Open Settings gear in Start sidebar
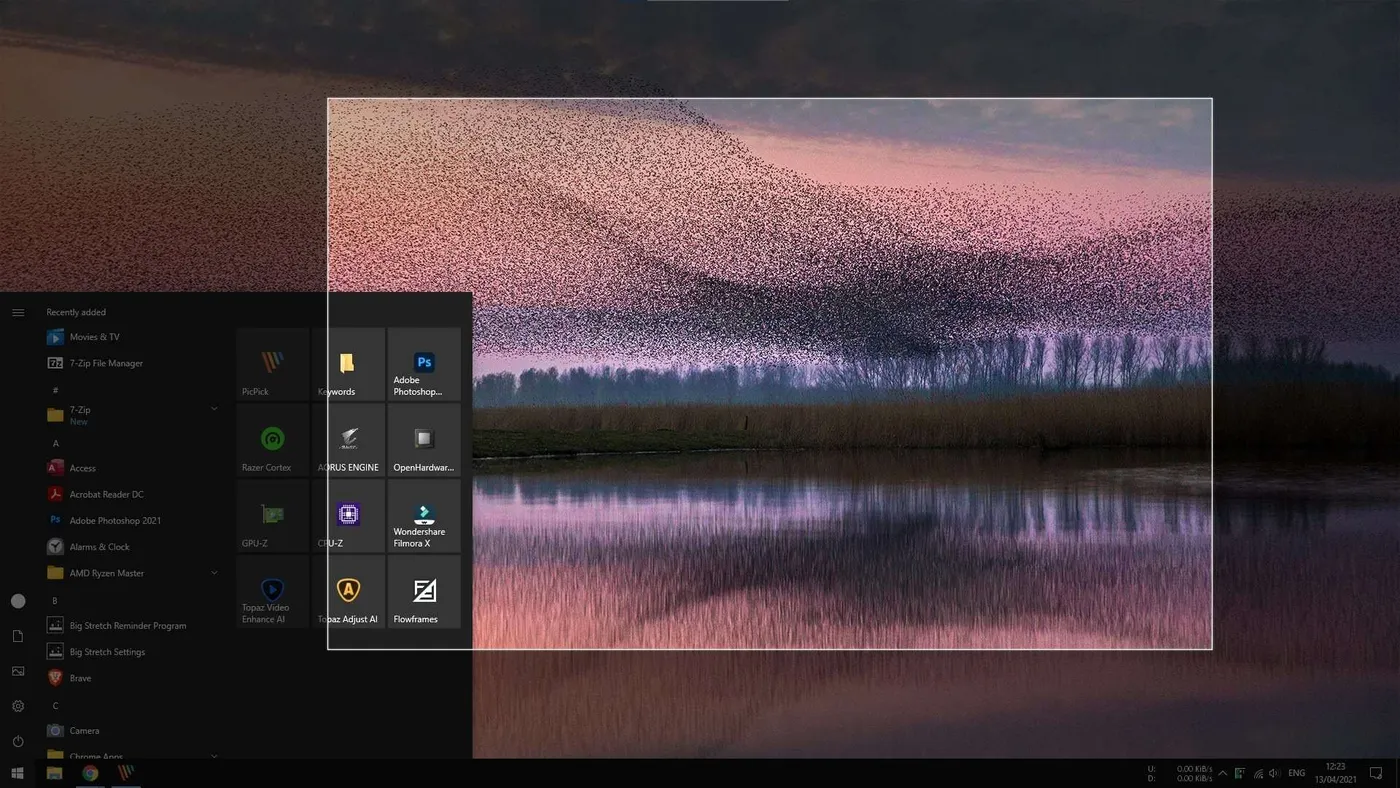This screenshot has height=788, width=1400. pos(18,706)
